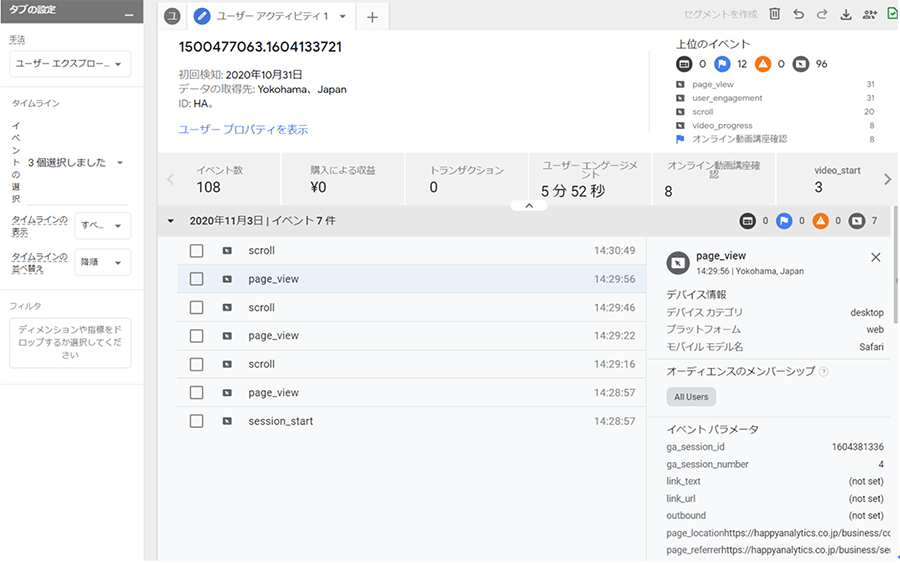
Task: Close the page_view detail panel
Action: coord(876,257)
